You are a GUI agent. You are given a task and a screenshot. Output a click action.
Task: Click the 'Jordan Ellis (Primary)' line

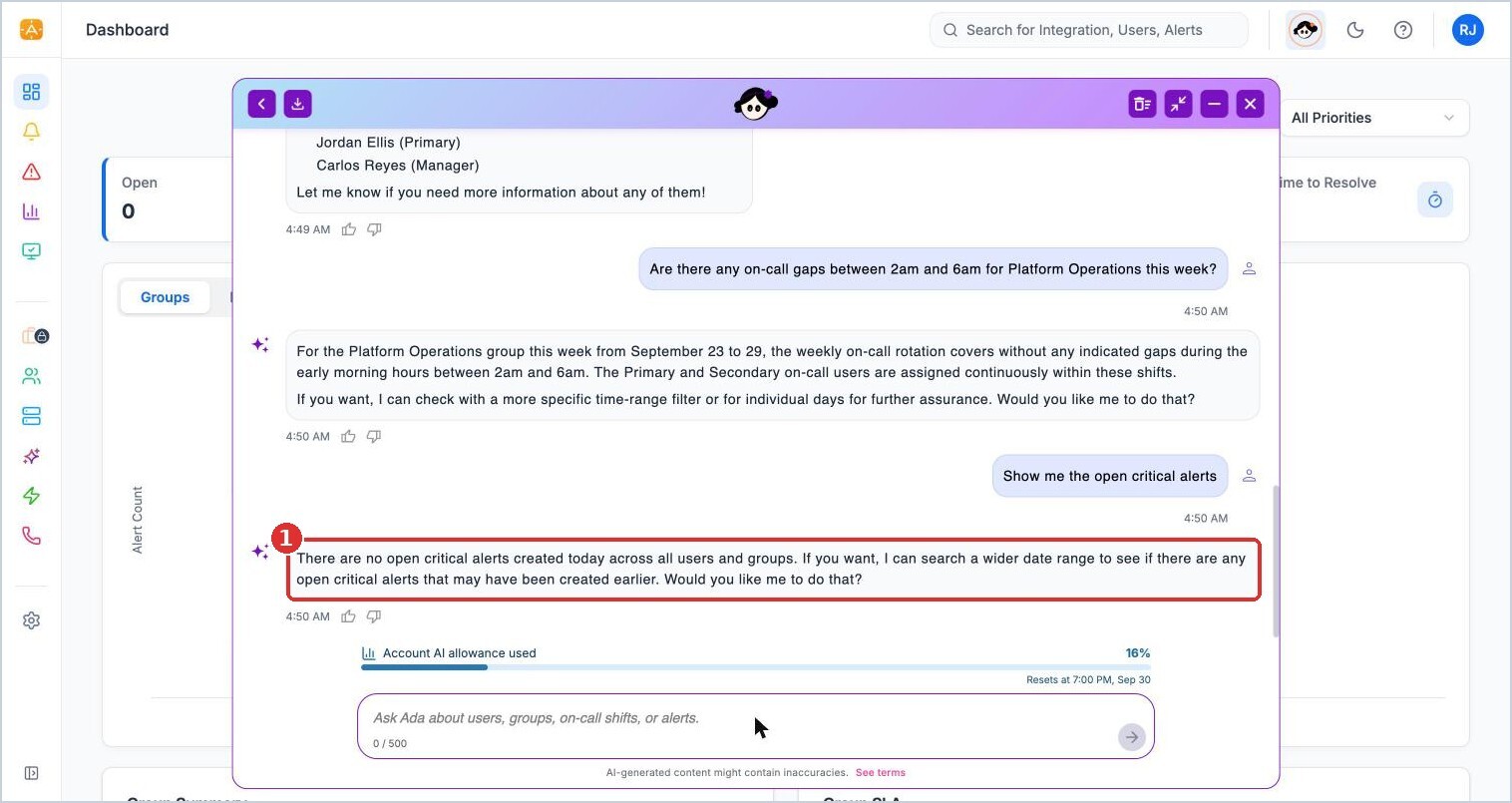tap(388, 143)
